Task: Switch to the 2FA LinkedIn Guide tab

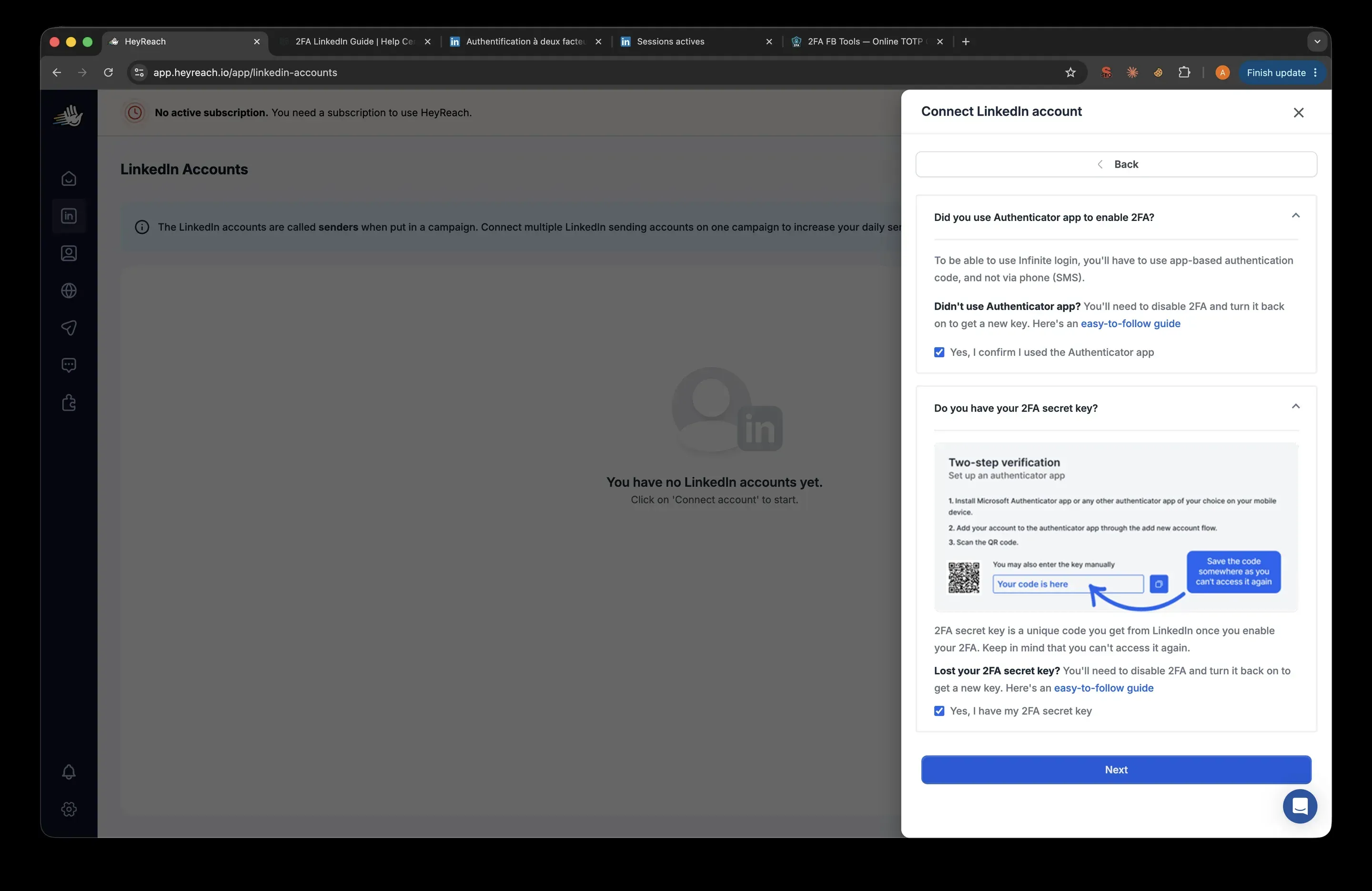Action: point(355,41)
